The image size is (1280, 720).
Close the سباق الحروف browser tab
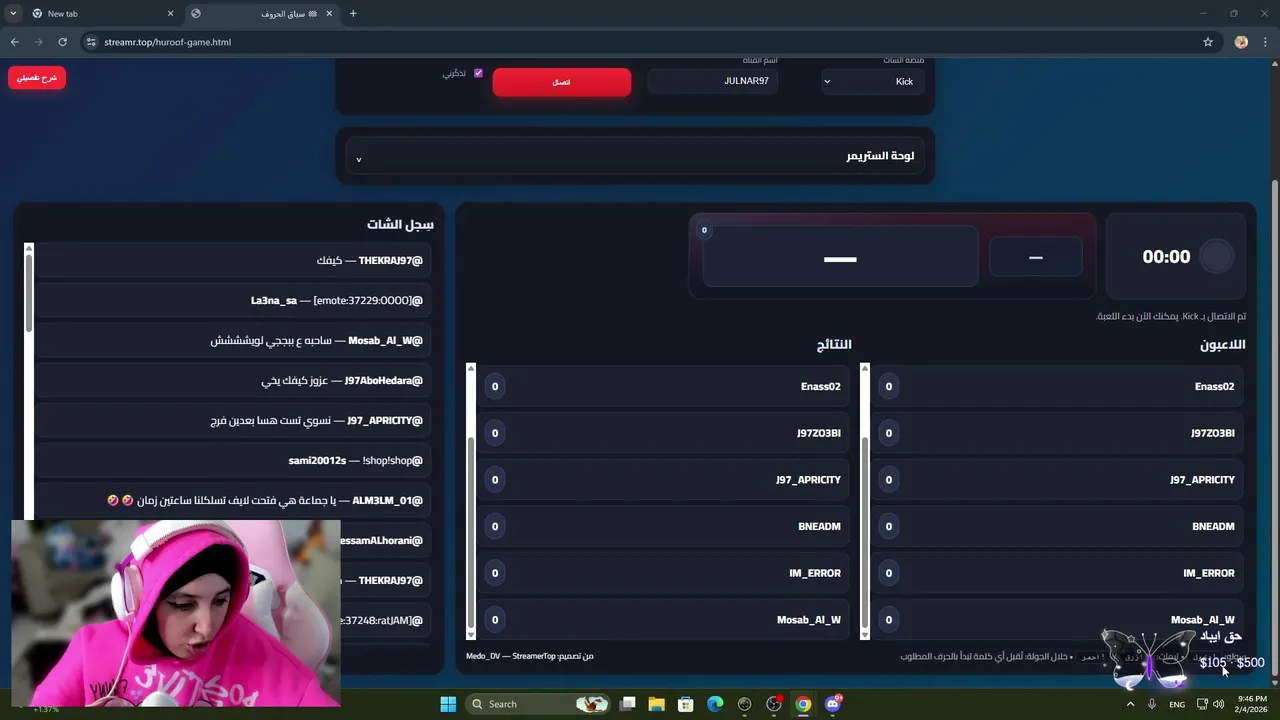(330, 13)
